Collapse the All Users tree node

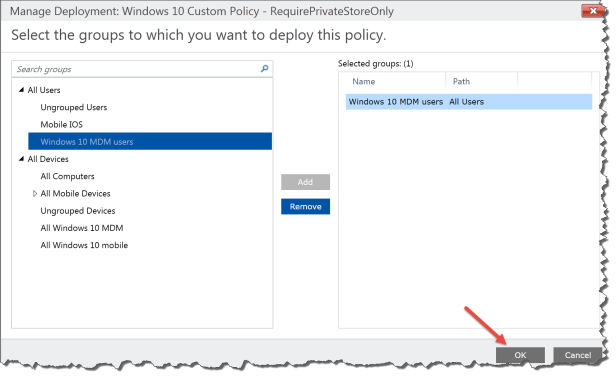tap(21, 90)
